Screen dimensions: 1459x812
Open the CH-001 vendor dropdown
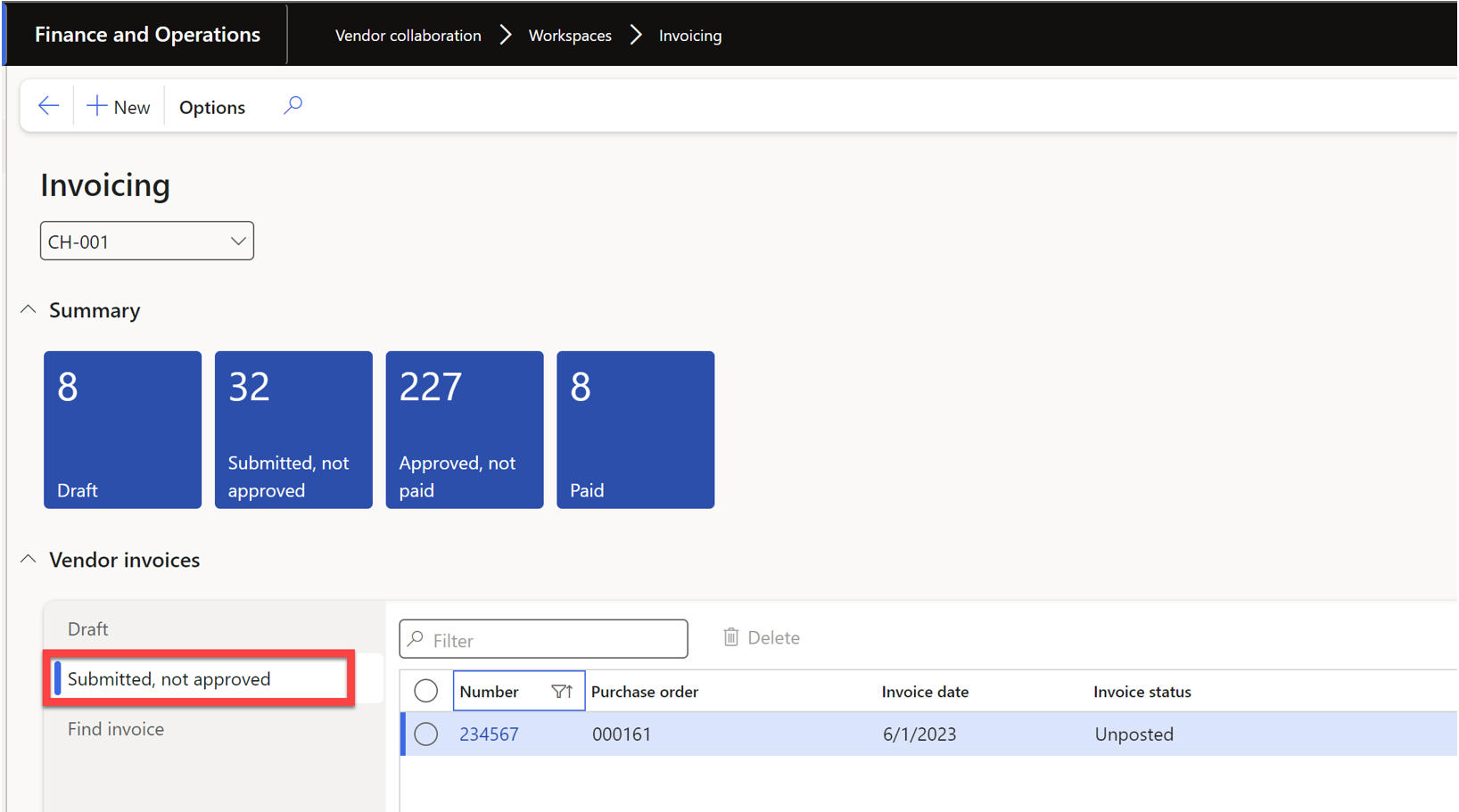pos(147,242)
